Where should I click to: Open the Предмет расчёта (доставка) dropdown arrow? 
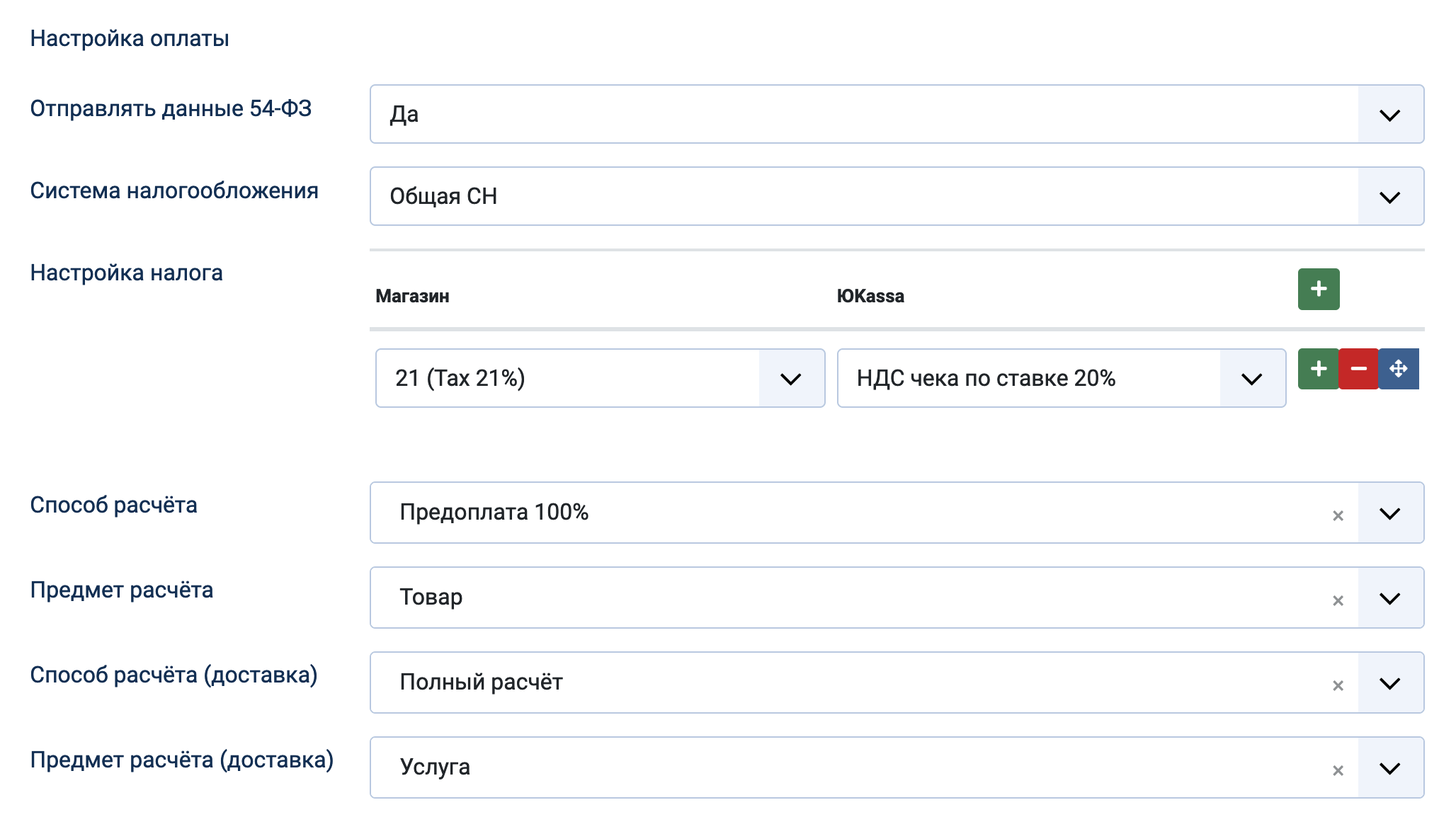coord(1390,768)
